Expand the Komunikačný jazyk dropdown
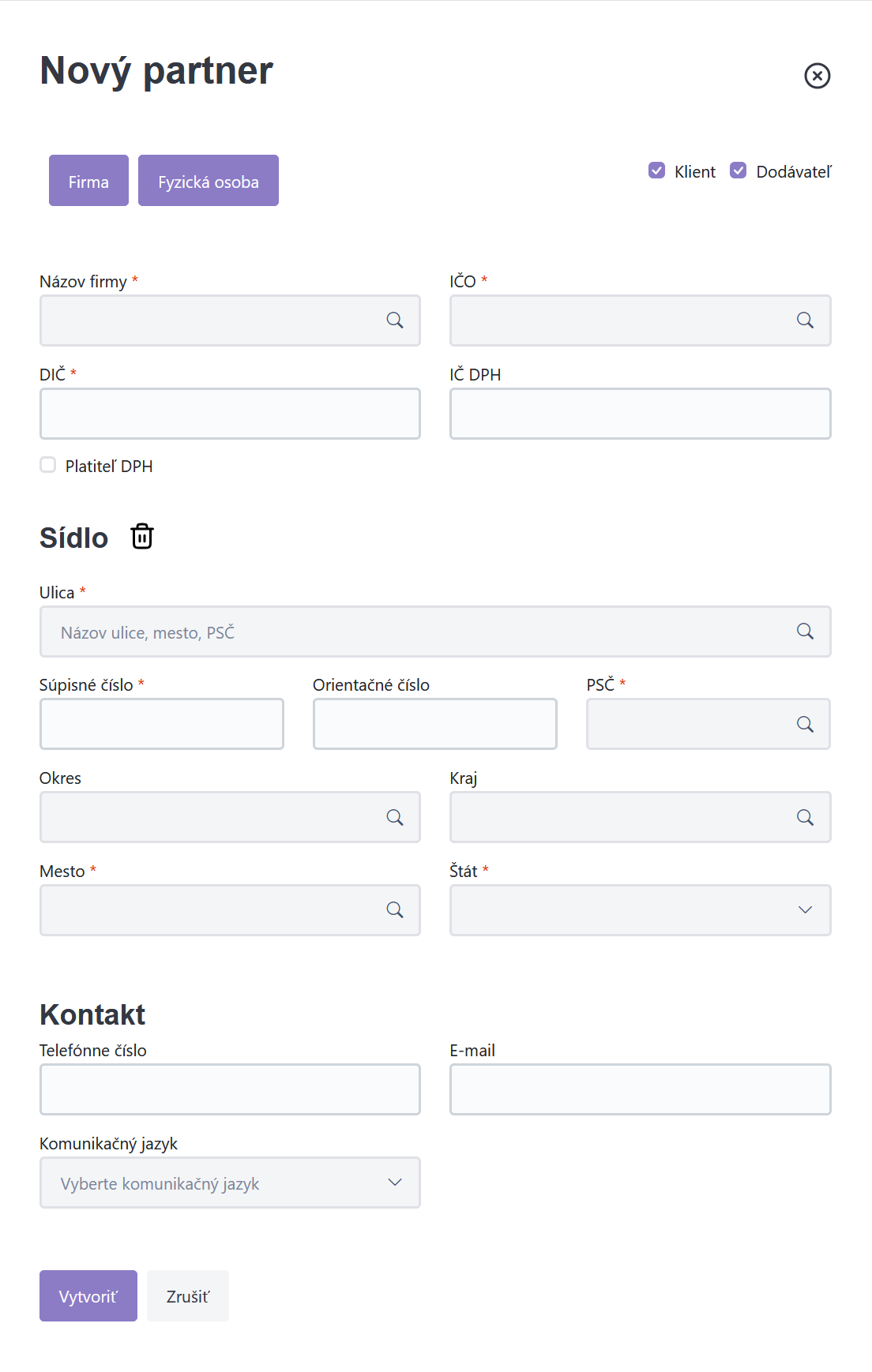Screen dimensions: 872x1372 tap(230, 1183)
